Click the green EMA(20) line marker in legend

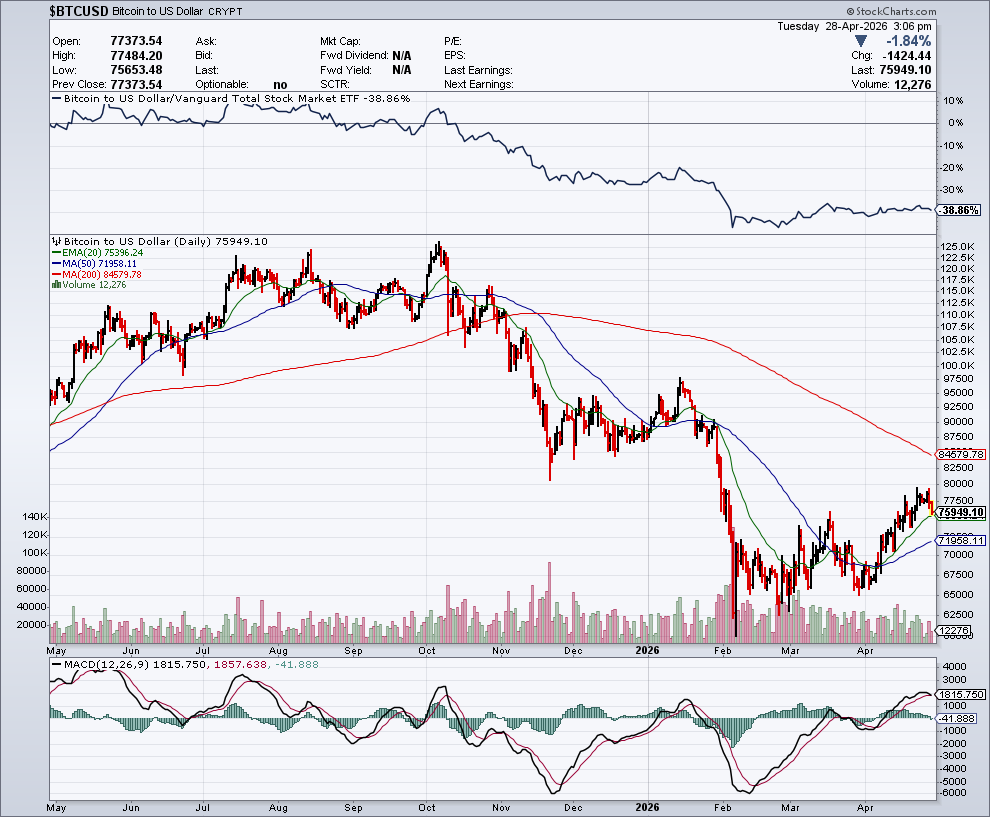point(55,253)
